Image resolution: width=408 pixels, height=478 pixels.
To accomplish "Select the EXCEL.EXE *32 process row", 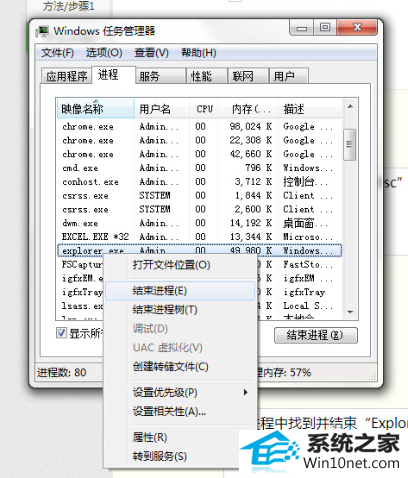I will (199, 237).
